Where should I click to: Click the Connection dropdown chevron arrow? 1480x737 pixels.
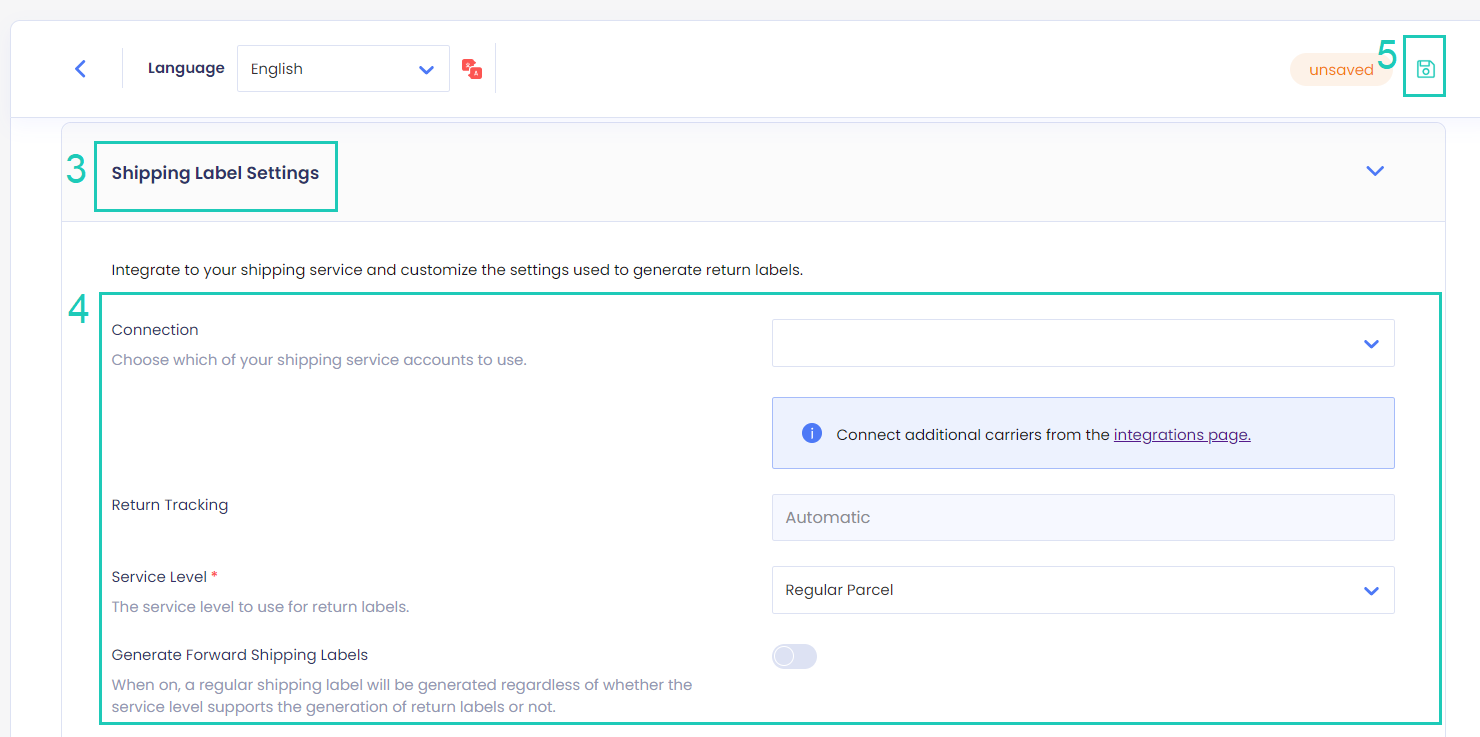point(1371,343)
